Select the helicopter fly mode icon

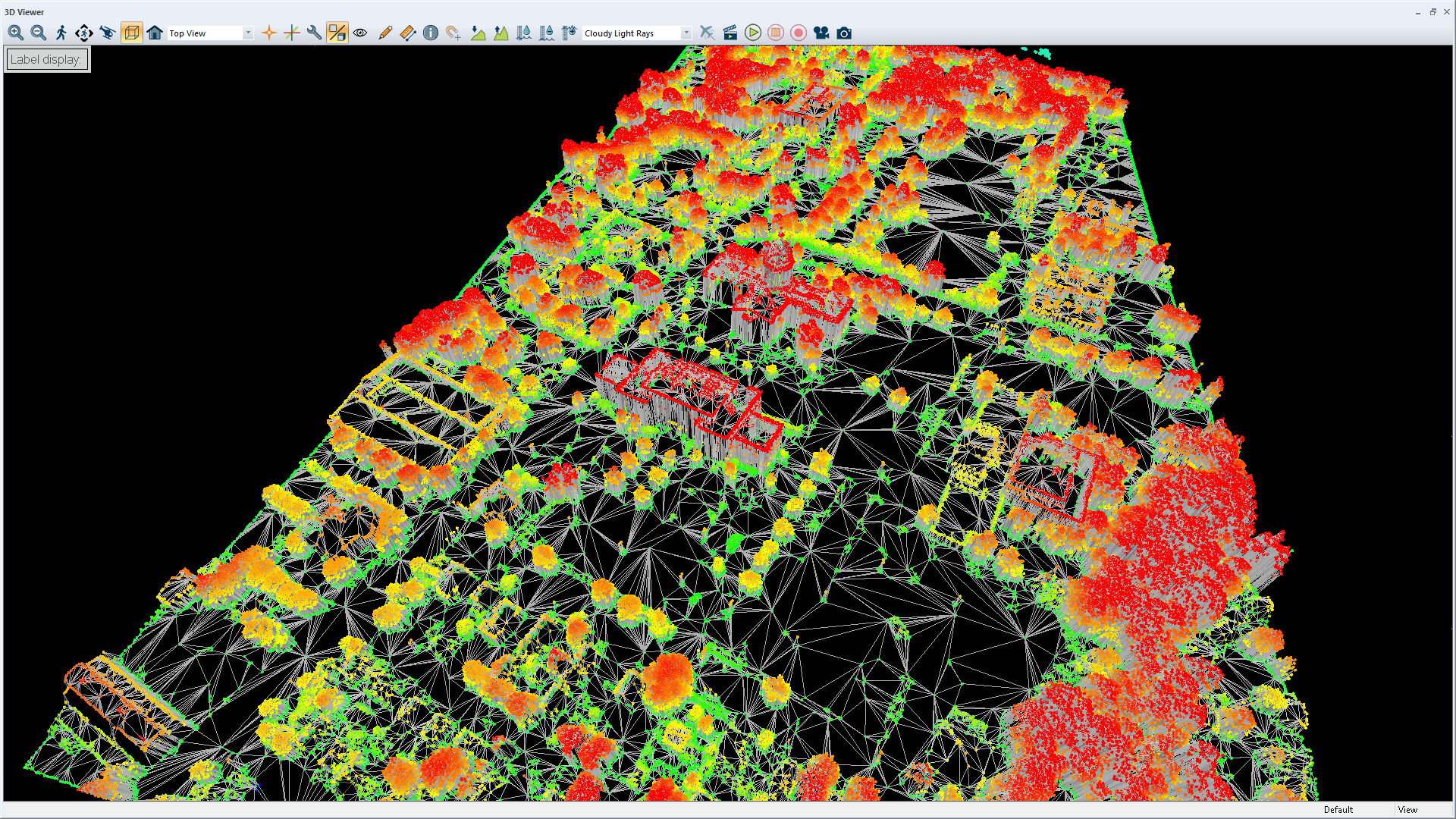108,33
